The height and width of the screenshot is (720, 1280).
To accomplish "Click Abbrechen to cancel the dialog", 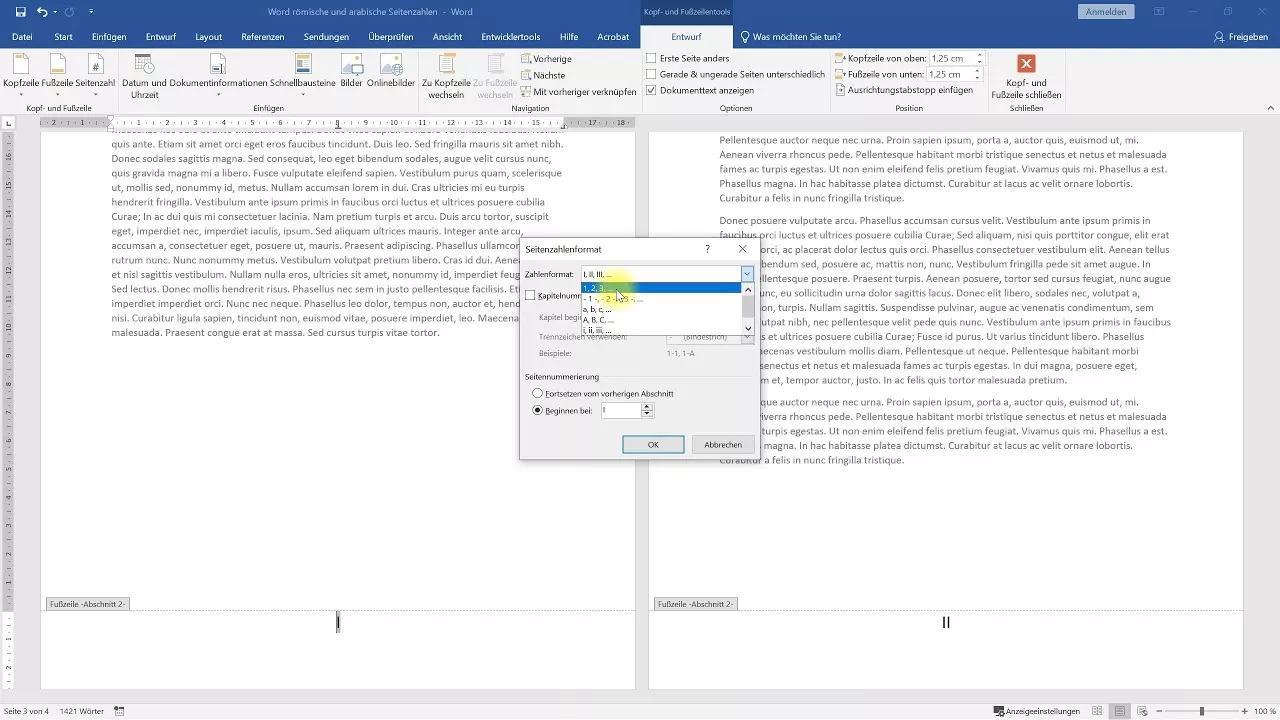I will point(722,444).
